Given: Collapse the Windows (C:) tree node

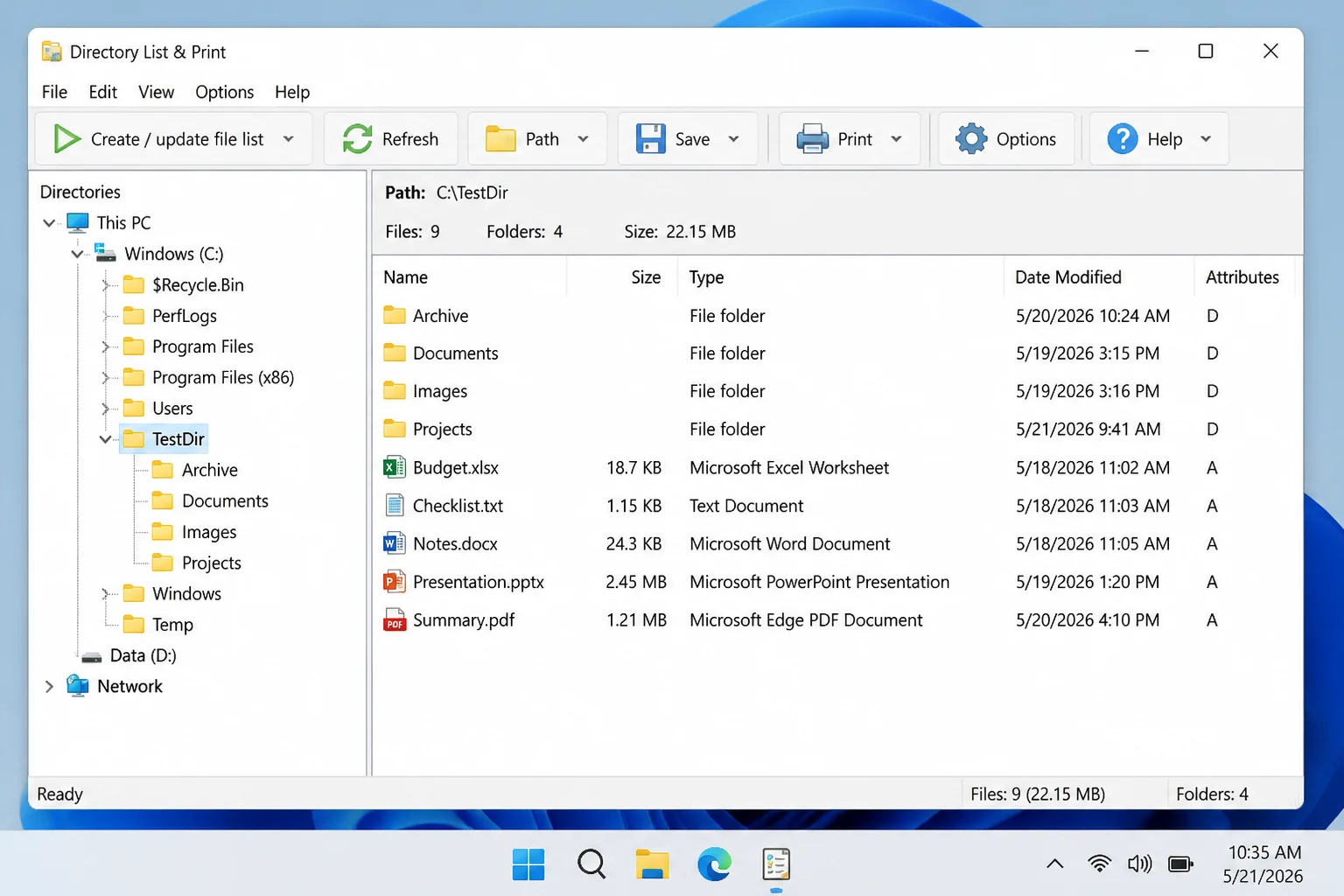Looking at the screenshot, I should click(77, 254).
